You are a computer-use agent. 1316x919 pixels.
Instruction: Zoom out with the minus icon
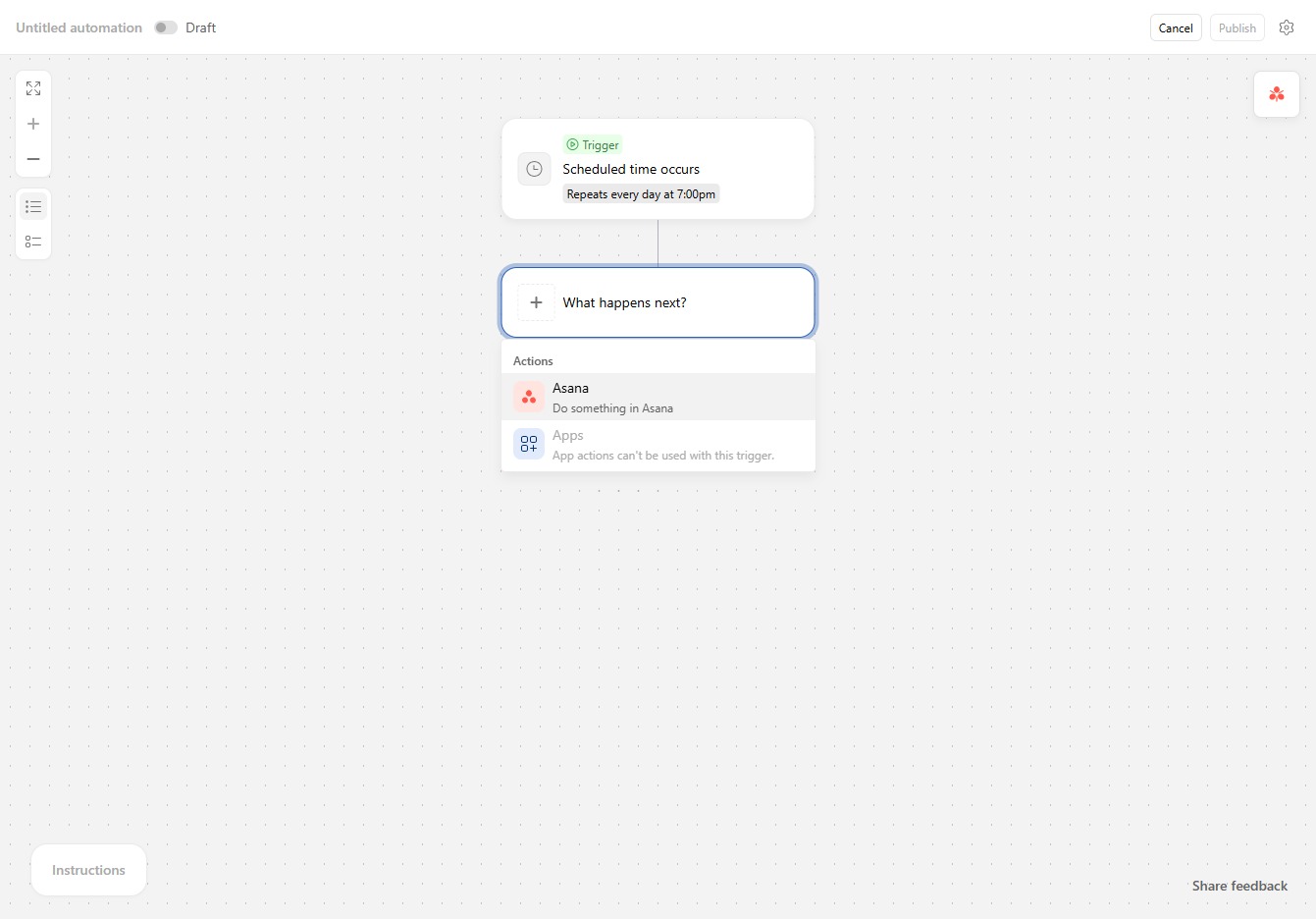coord(33,159)
